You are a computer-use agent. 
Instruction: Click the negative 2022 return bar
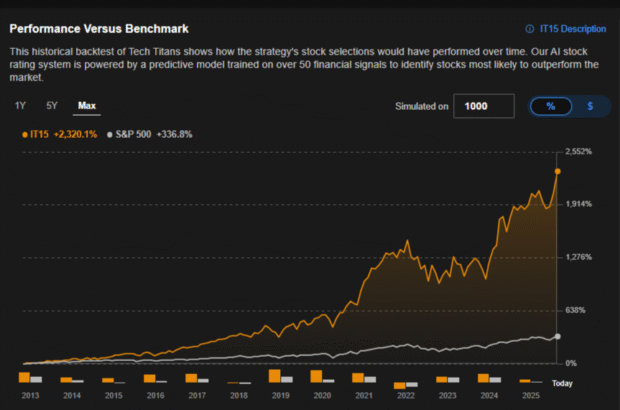[x=400, y=385]
